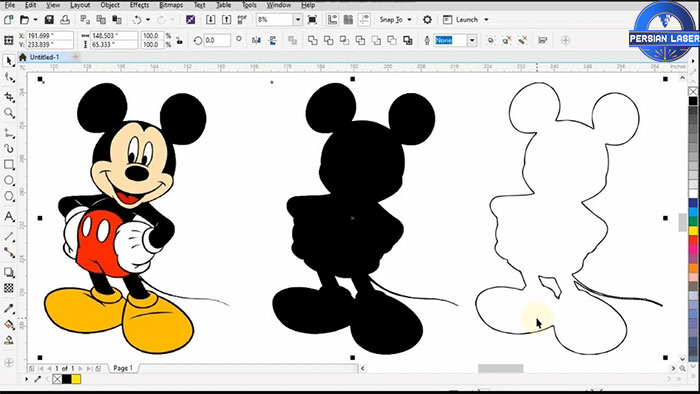Click the X position input field
This screenshot has height=394, width=700.
[50, 36]
